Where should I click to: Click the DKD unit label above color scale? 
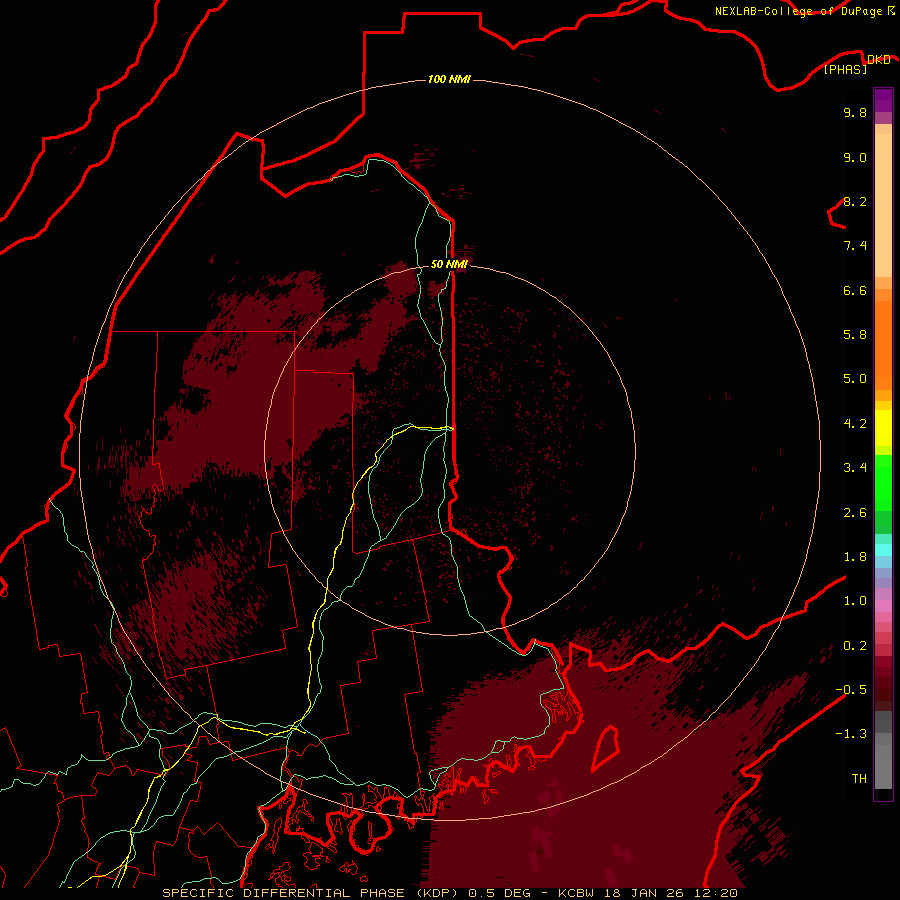pos(878,60)
